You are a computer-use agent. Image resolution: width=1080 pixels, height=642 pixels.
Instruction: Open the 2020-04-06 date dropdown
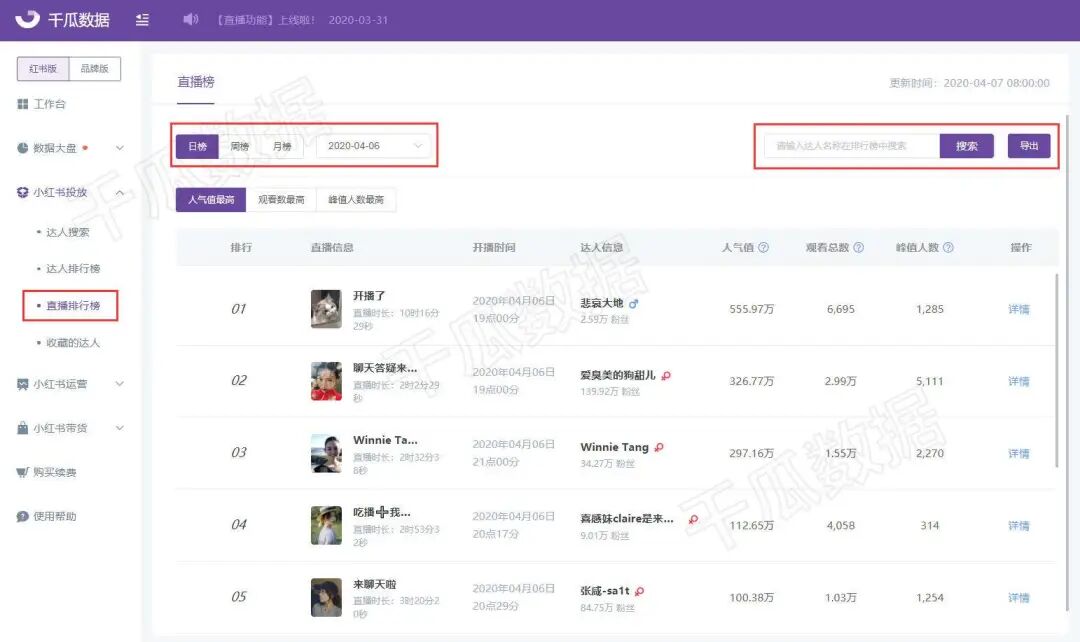373,146
